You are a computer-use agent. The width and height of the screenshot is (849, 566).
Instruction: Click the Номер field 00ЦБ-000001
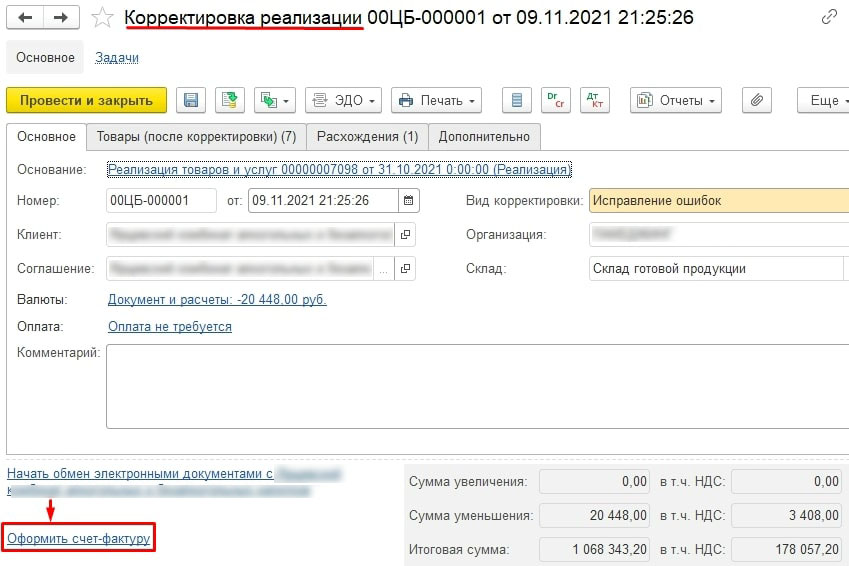pos(161,200)
